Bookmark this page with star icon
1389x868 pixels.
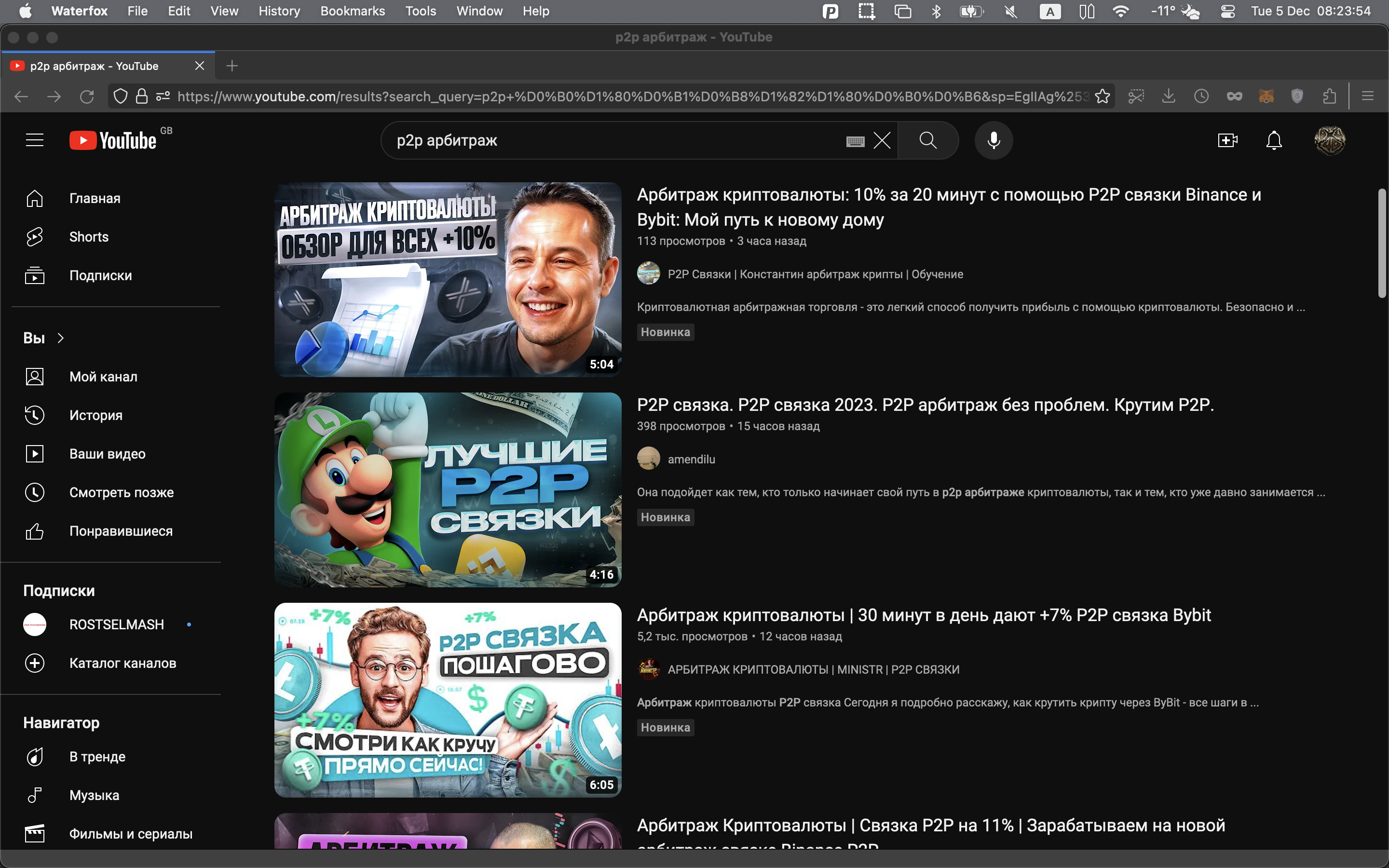tap(1102, 96)
